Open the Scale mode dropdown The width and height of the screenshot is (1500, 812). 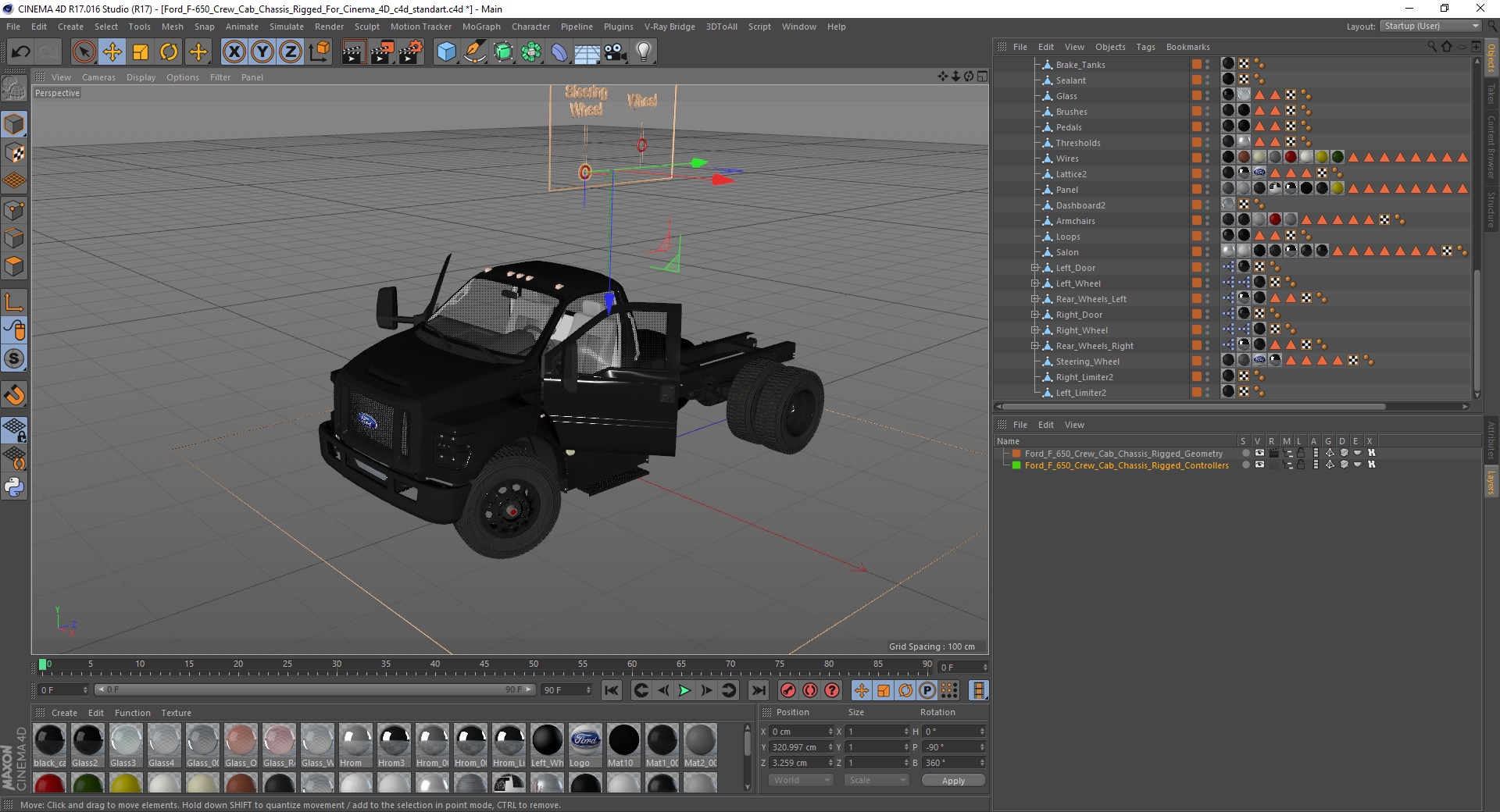[877, 780]
